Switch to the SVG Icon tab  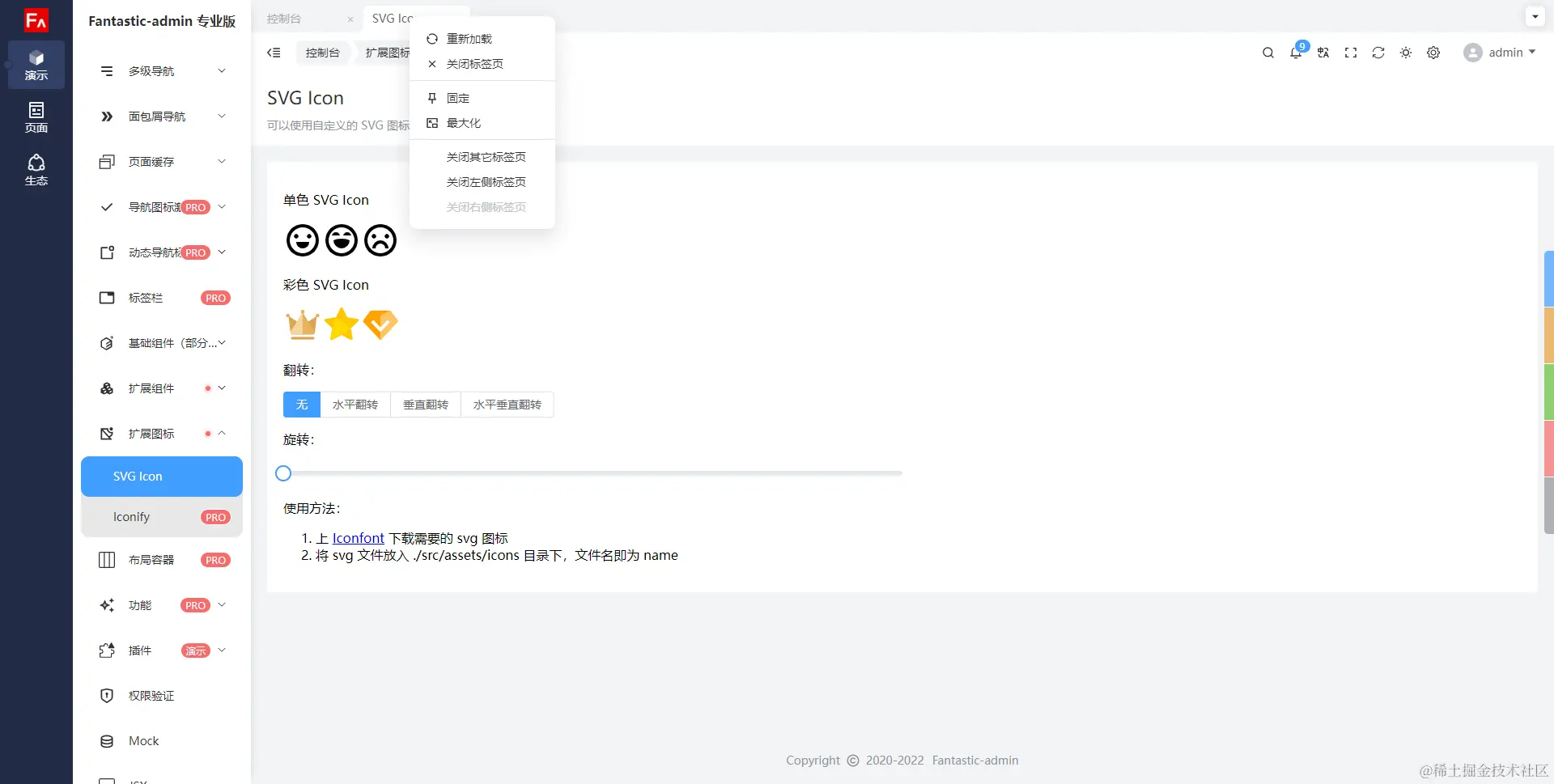tap(393, 19)
